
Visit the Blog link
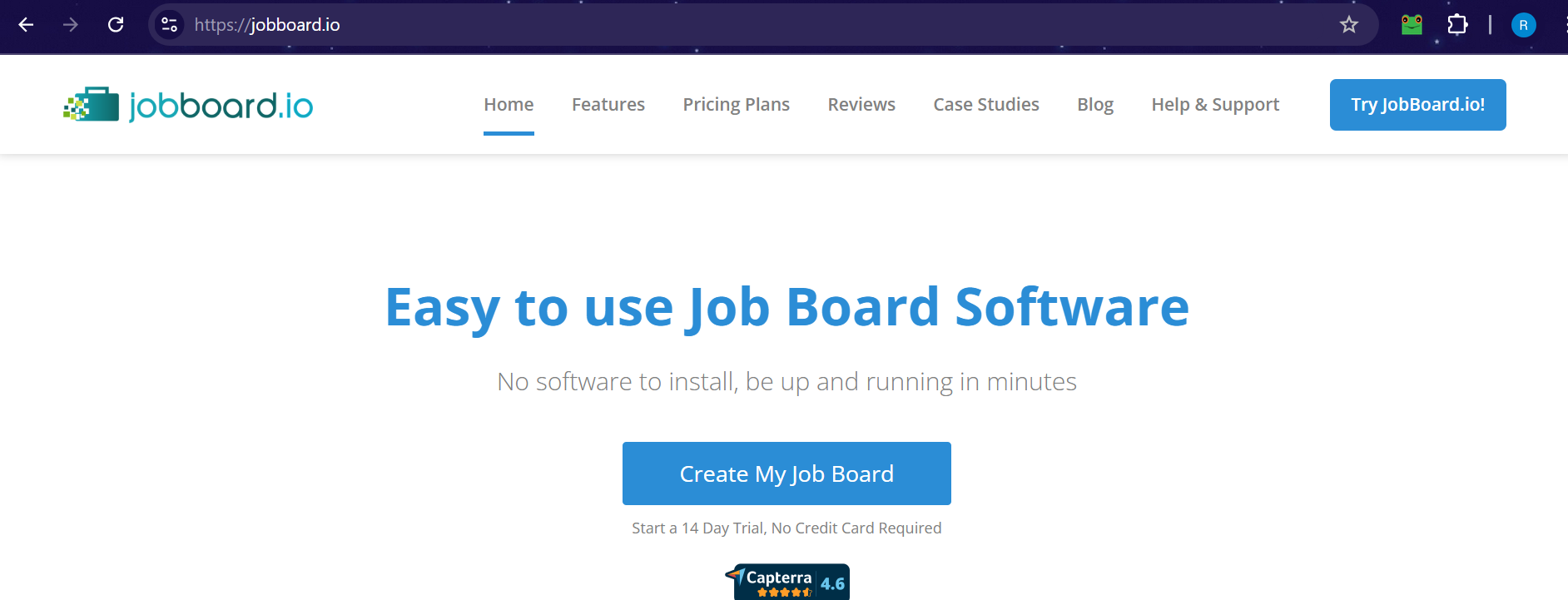(x=1095, y=105)
